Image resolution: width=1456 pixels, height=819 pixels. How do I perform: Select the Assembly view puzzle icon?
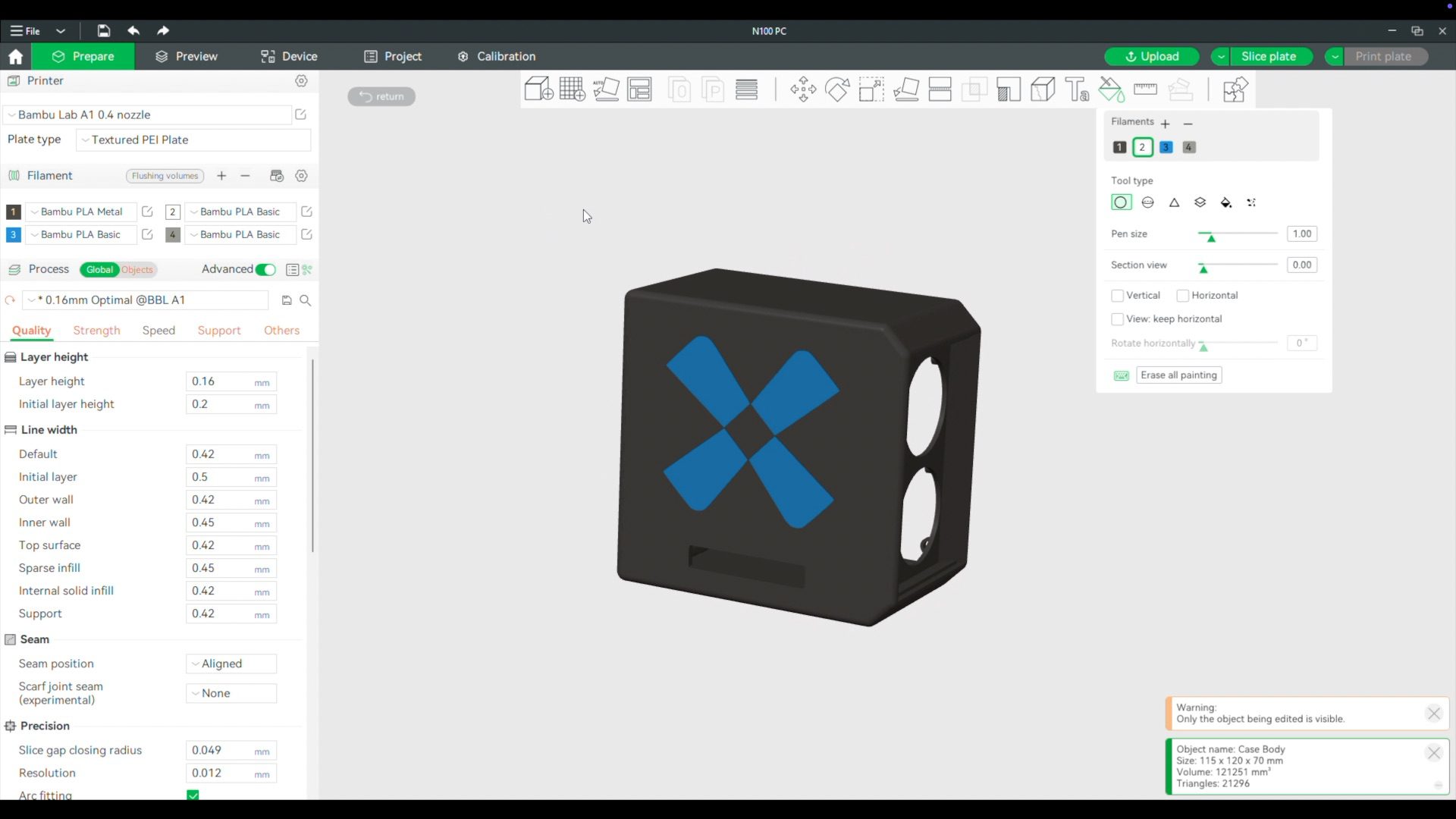pyautogui.click(x=1235, y=89)
